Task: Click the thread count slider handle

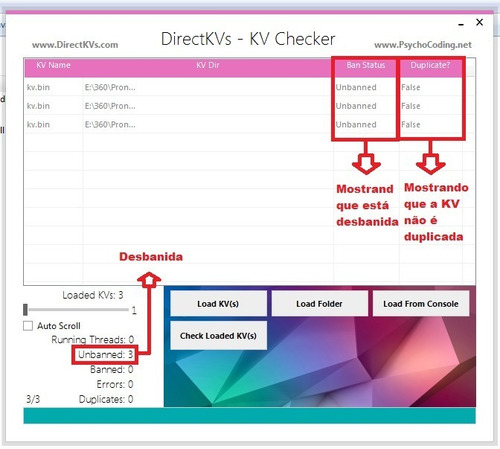Action: point(25,310)
